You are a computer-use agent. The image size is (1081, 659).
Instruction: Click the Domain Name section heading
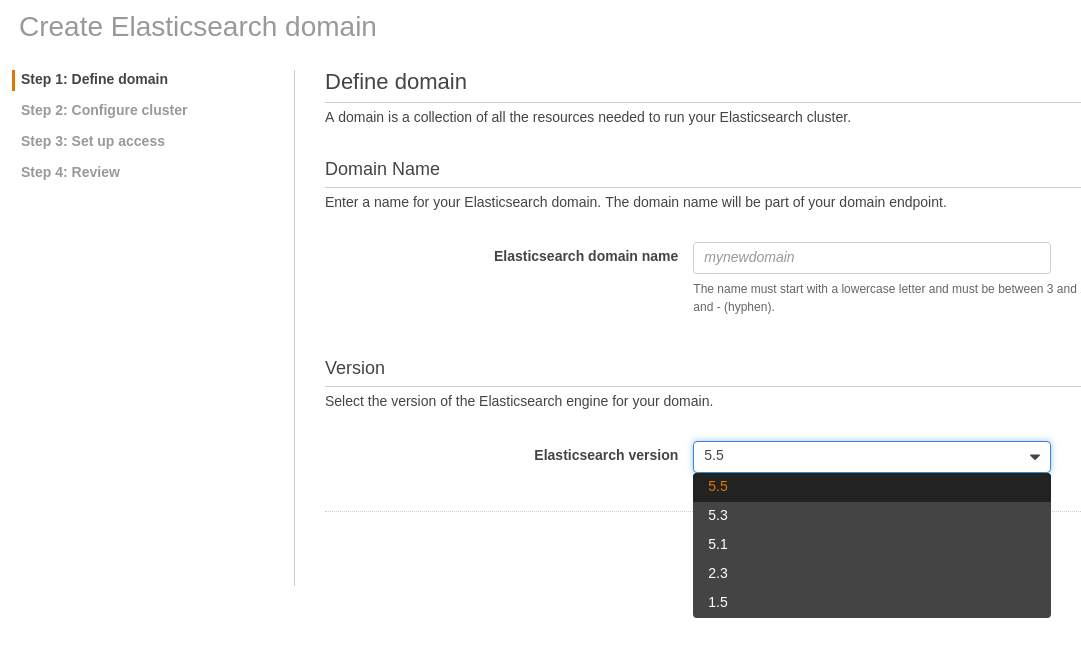click(382, 169)
